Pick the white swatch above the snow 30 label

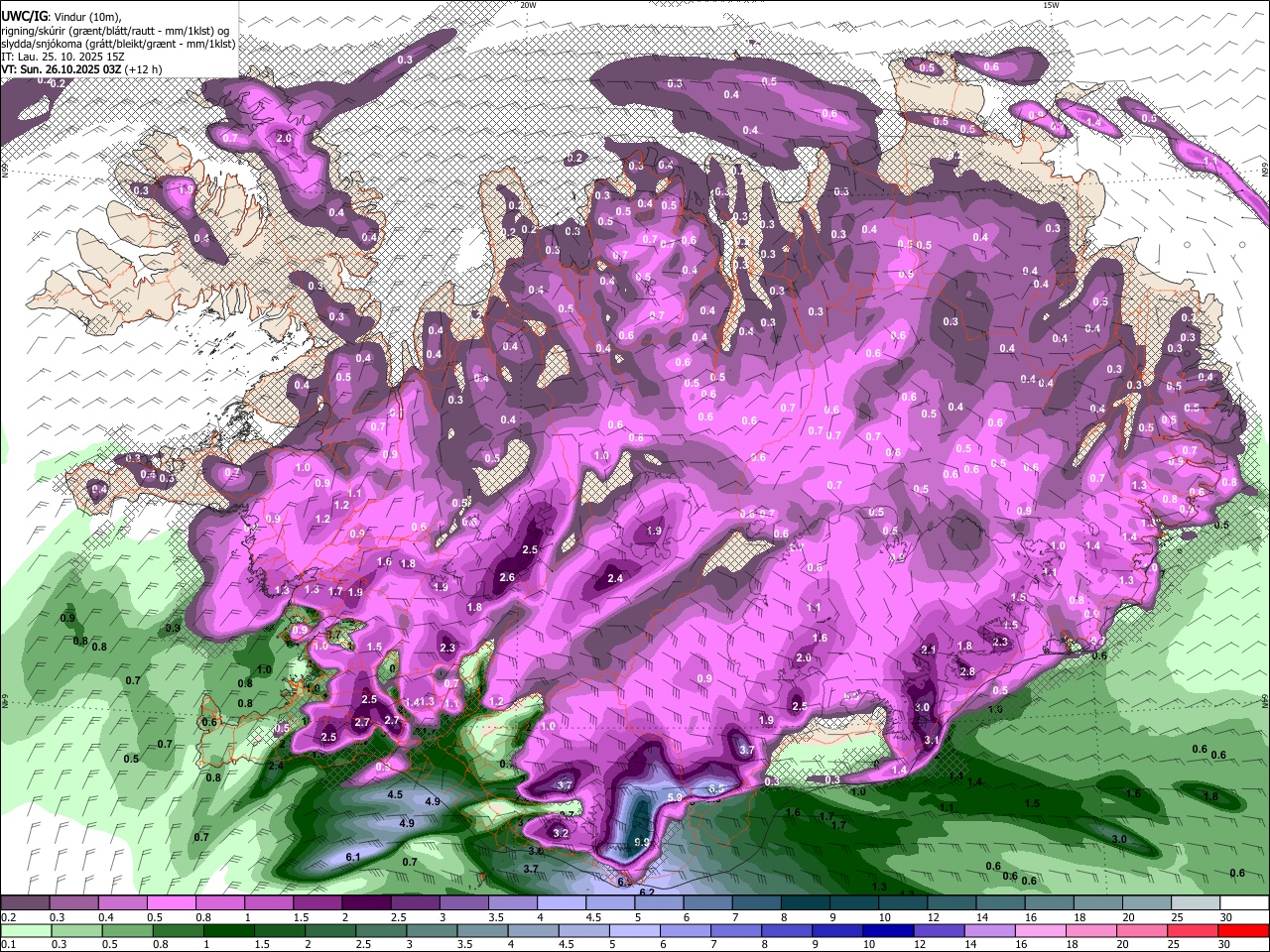tap(1245, 903)
